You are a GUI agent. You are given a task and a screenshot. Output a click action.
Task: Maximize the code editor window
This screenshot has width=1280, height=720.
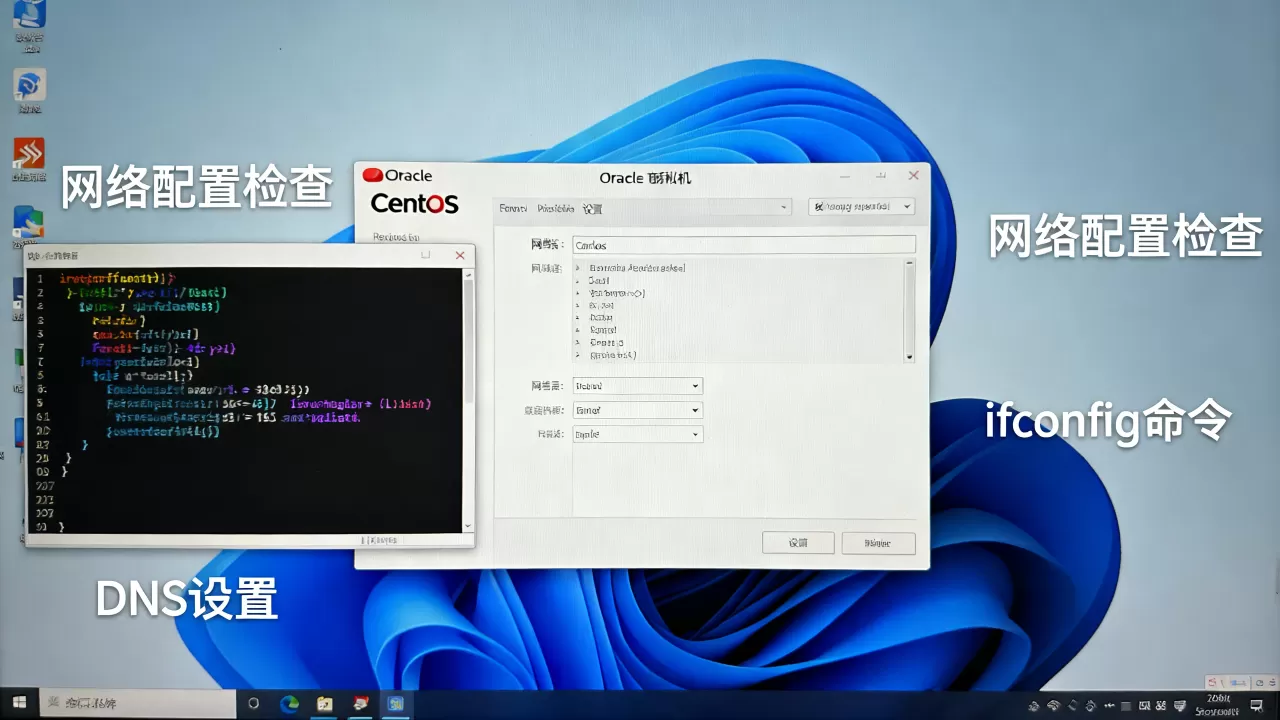[426, 255]
